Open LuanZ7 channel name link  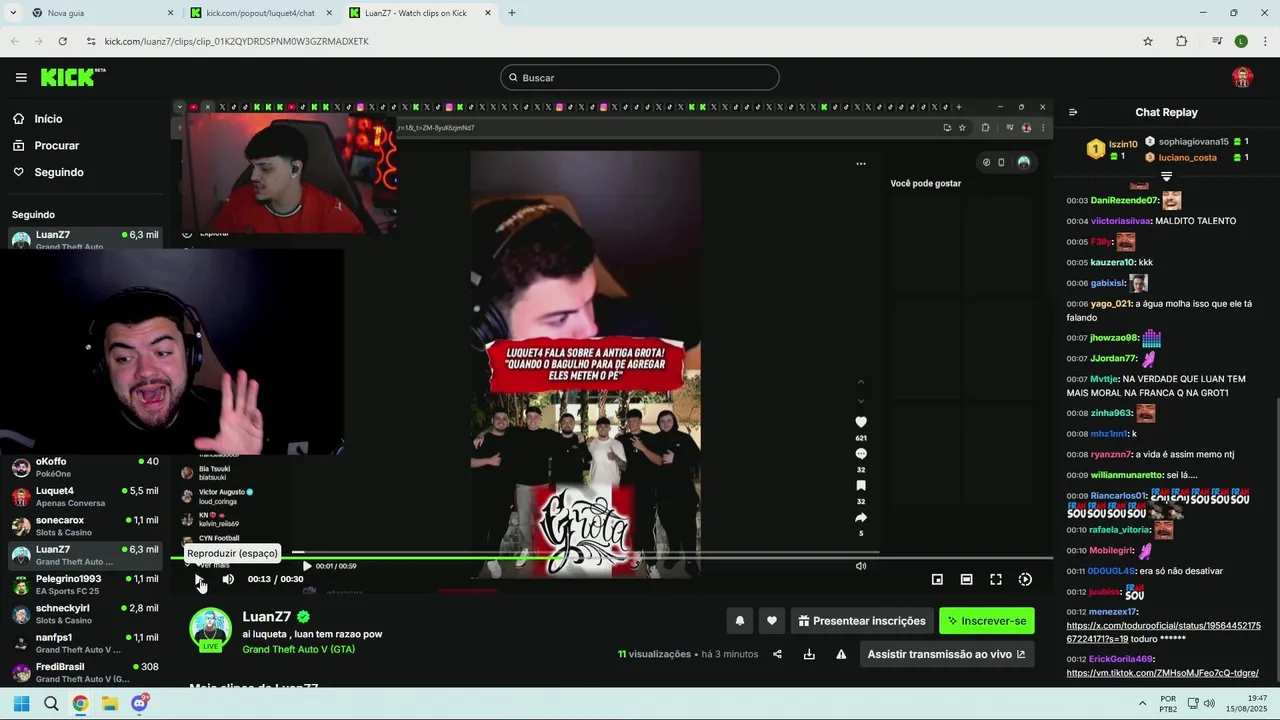[x=266, y=617]
